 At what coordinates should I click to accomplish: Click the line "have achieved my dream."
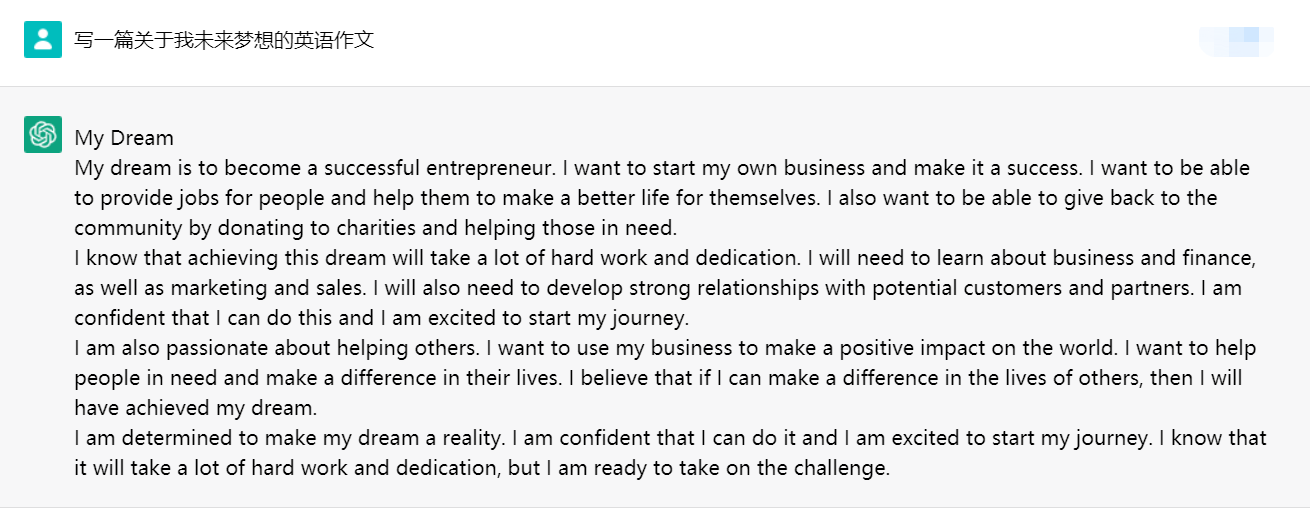point(196,409)
